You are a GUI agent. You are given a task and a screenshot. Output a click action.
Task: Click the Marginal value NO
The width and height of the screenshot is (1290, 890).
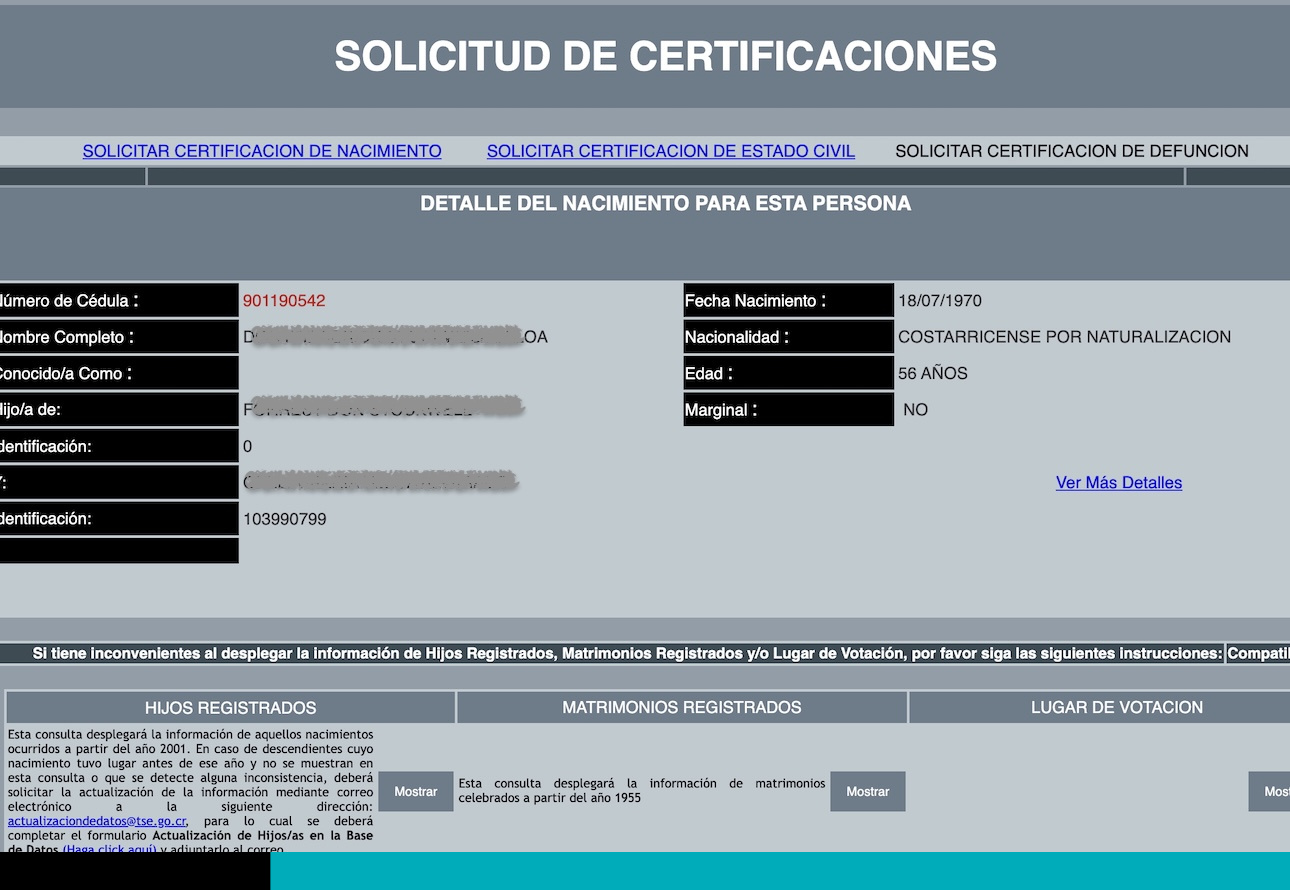(x=915, y=409)
